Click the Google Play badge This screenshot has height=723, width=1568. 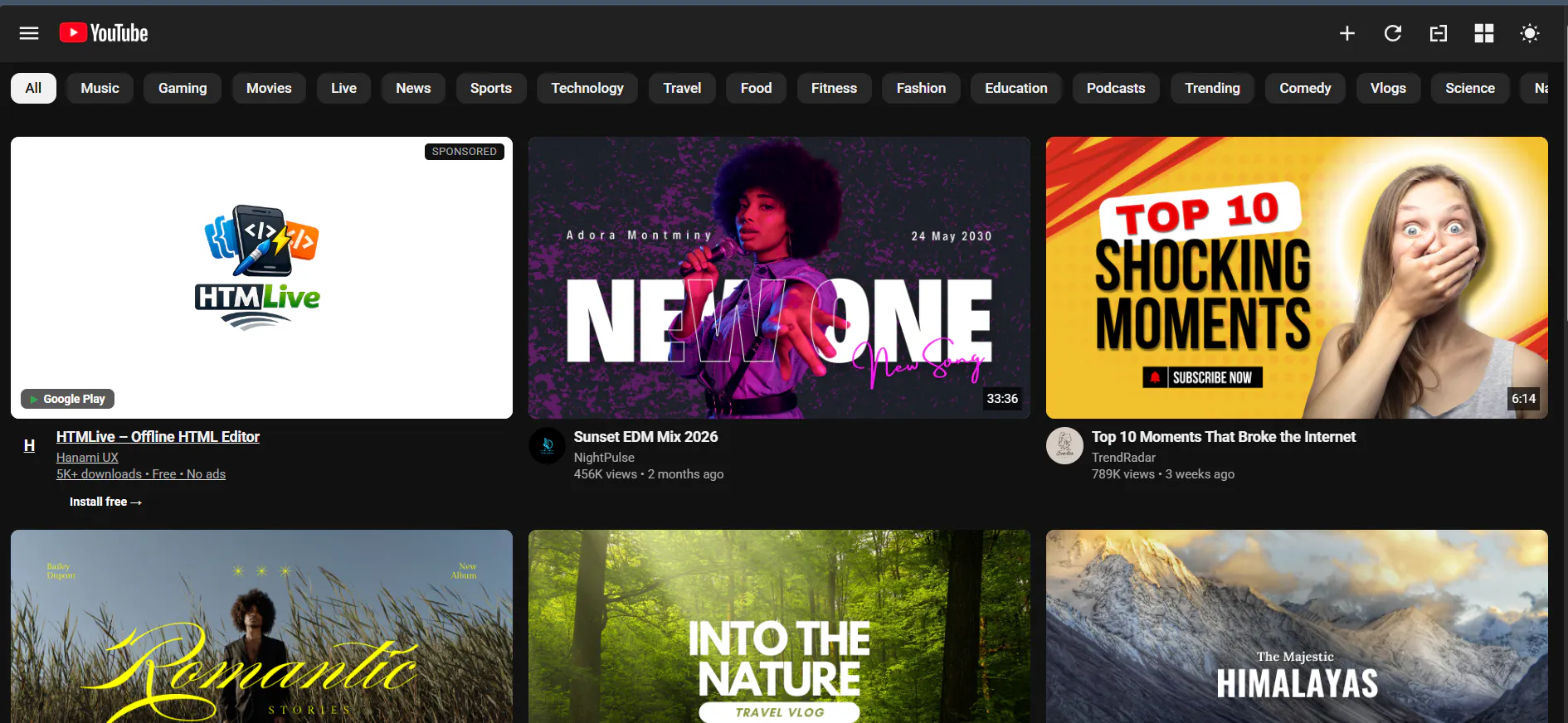coord(67,399)
